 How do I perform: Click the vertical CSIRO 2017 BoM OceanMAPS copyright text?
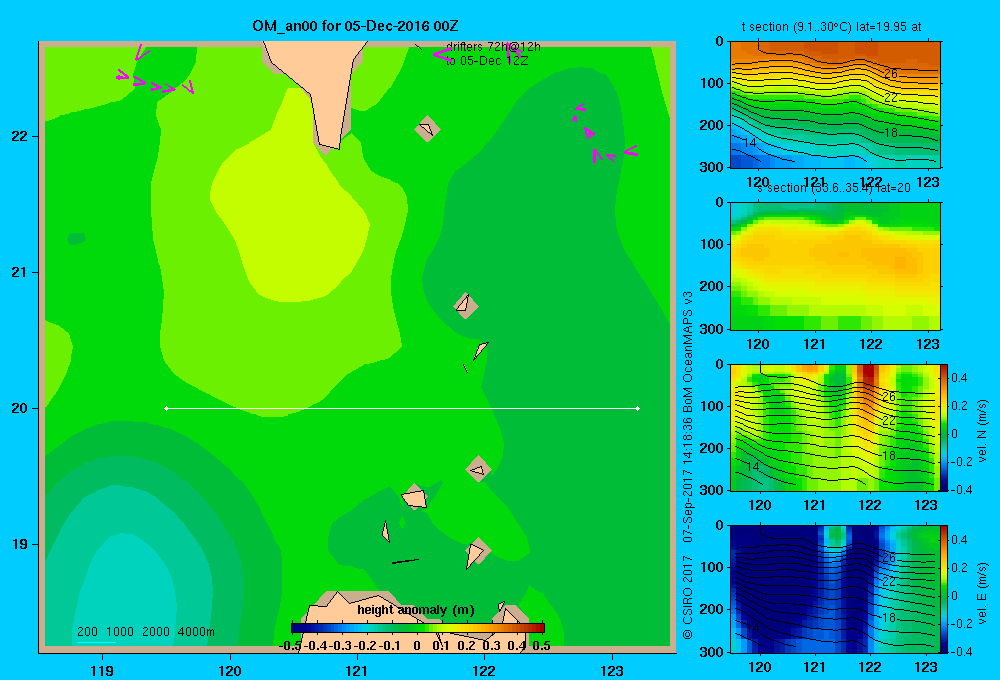pyautogui.click(x=688, y=465)
